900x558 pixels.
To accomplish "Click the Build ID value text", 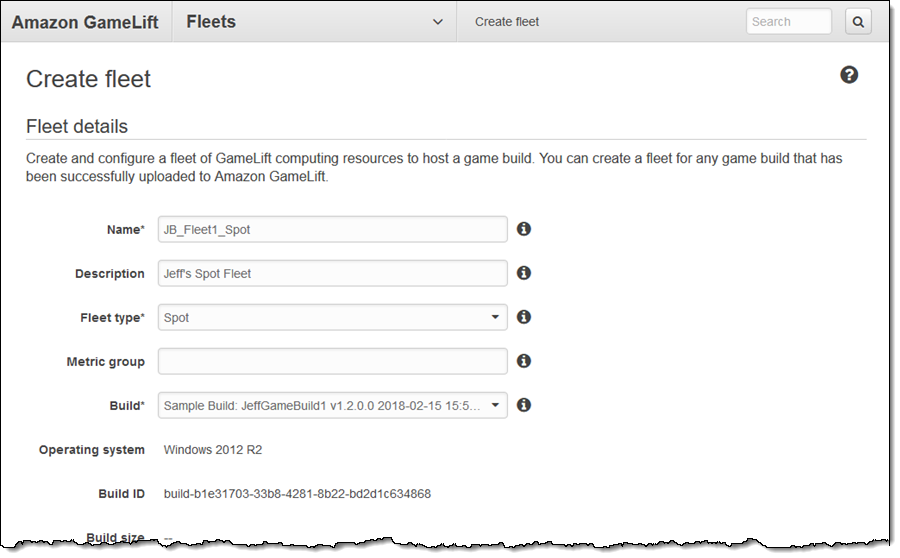I will click(297, 494).
